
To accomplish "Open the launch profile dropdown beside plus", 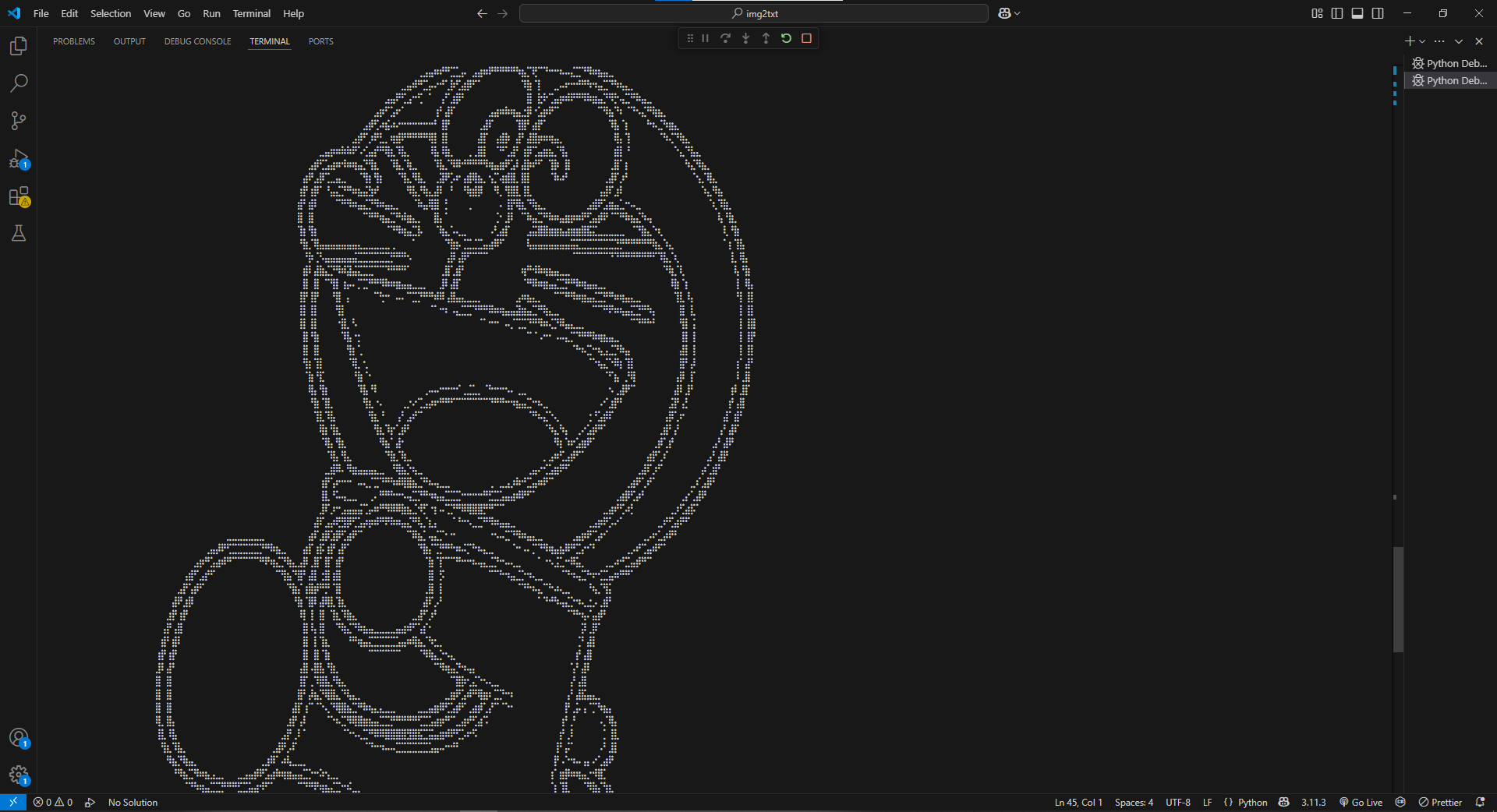I will [1422, 41].
